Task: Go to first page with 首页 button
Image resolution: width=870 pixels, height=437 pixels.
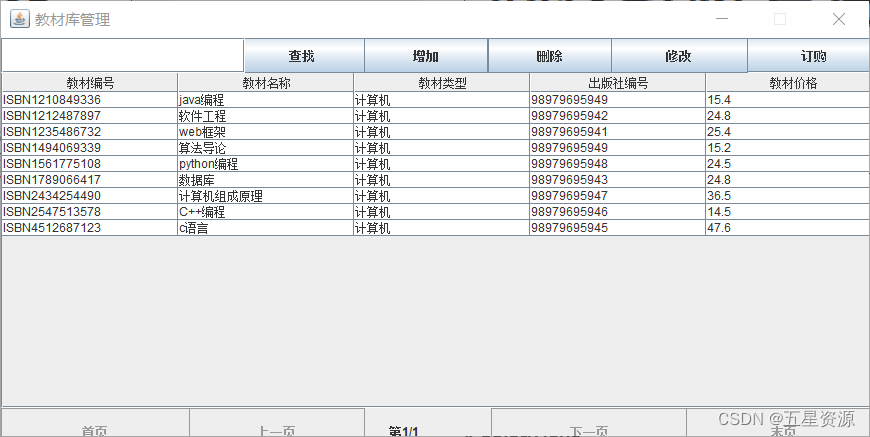Action: (x=95, y=424)
